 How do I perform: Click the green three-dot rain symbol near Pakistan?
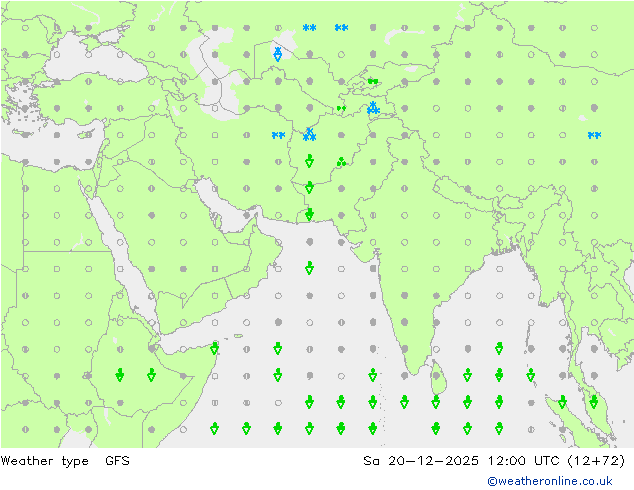click(341, 162)
